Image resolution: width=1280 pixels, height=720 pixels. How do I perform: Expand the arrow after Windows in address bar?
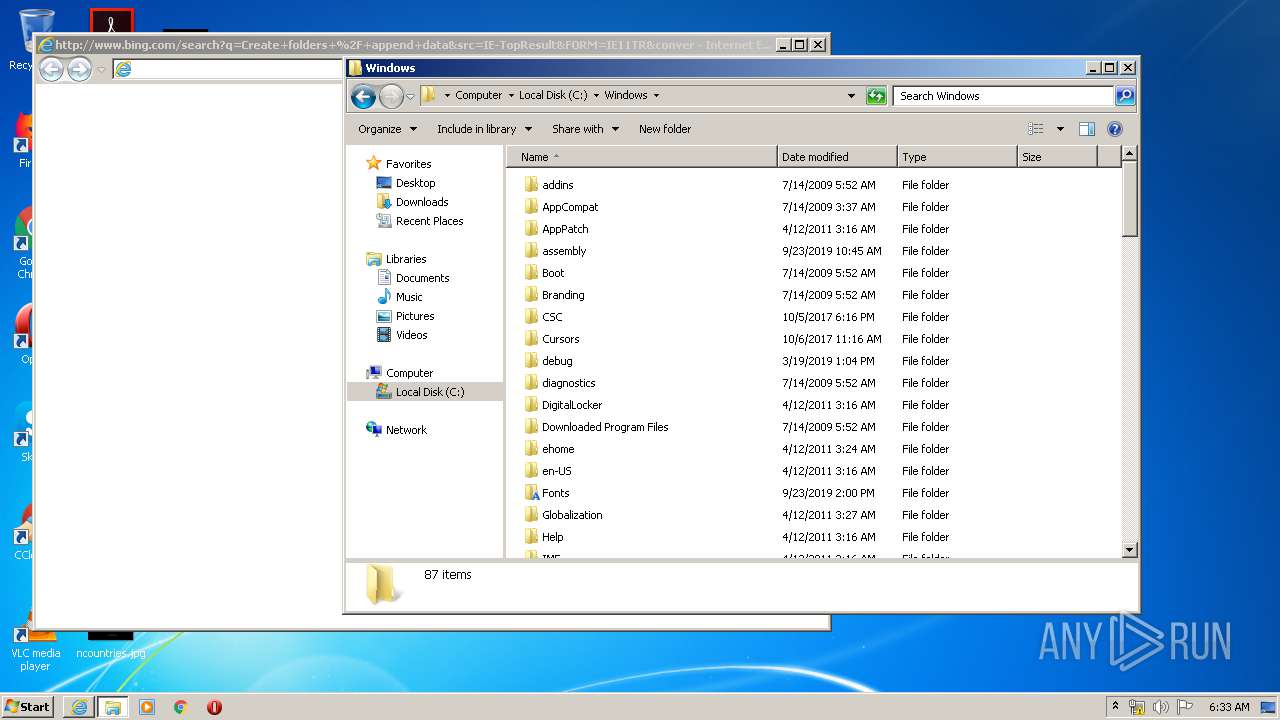pos(656,96)
